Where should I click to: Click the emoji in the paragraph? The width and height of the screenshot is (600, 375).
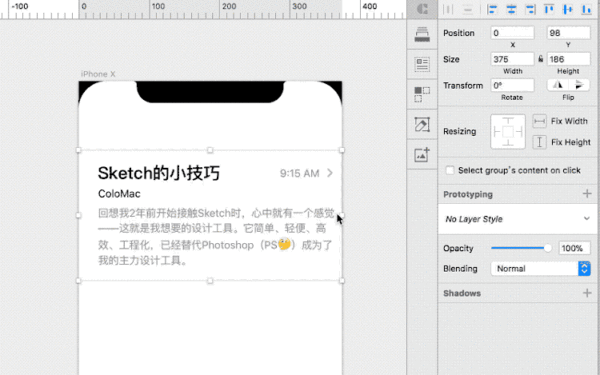click(284, 244)
